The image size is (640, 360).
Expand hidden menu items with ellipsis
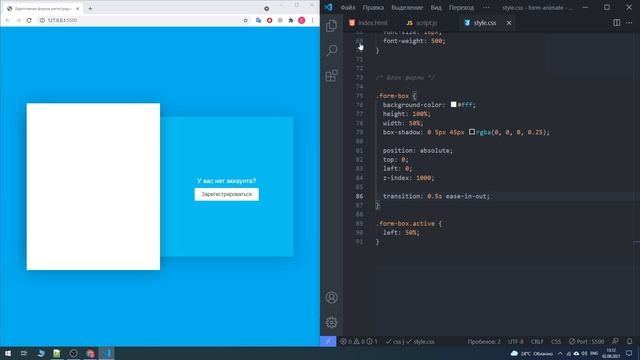[x=486, y=7]
